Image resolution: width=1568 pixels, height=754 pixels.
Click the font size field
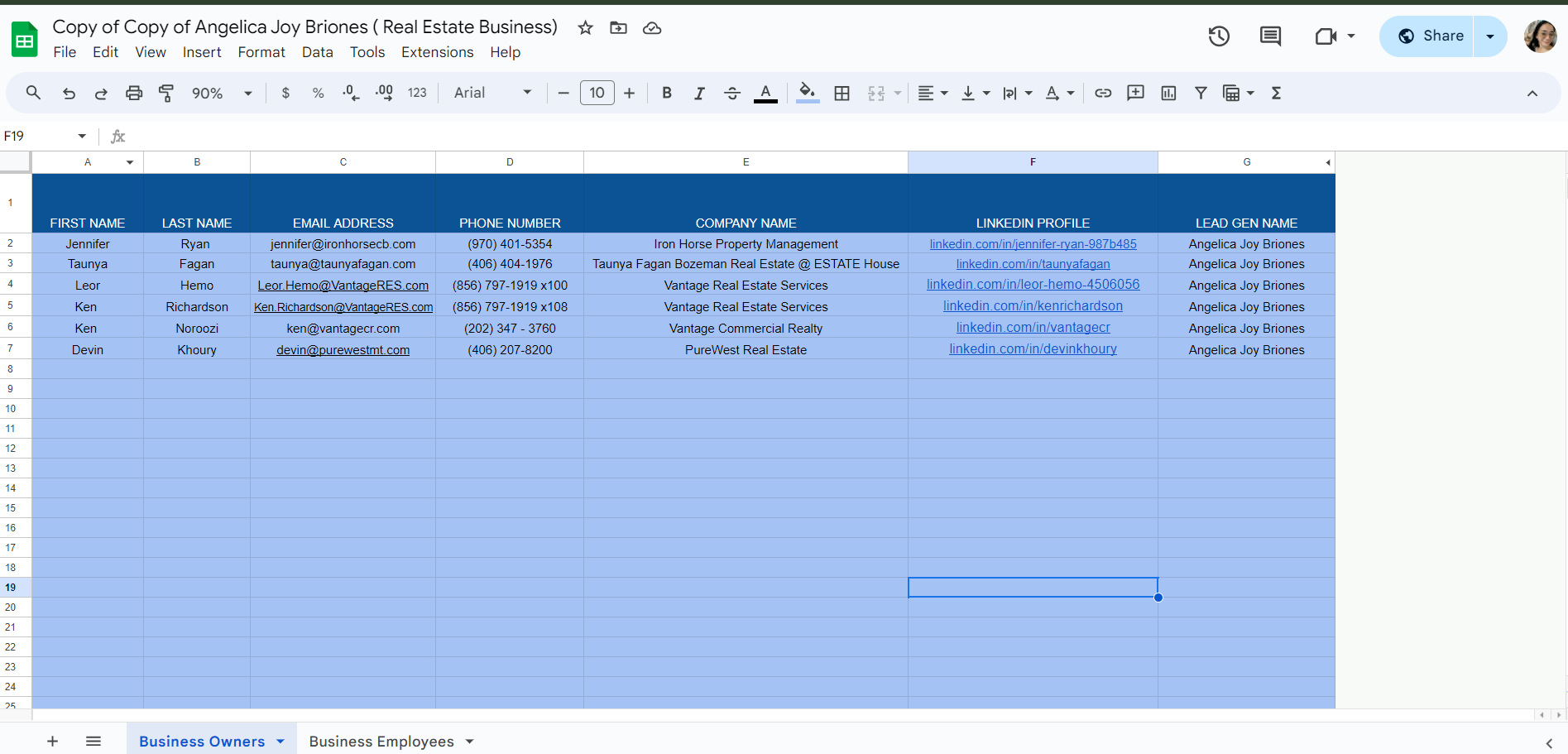coord(597,93)
